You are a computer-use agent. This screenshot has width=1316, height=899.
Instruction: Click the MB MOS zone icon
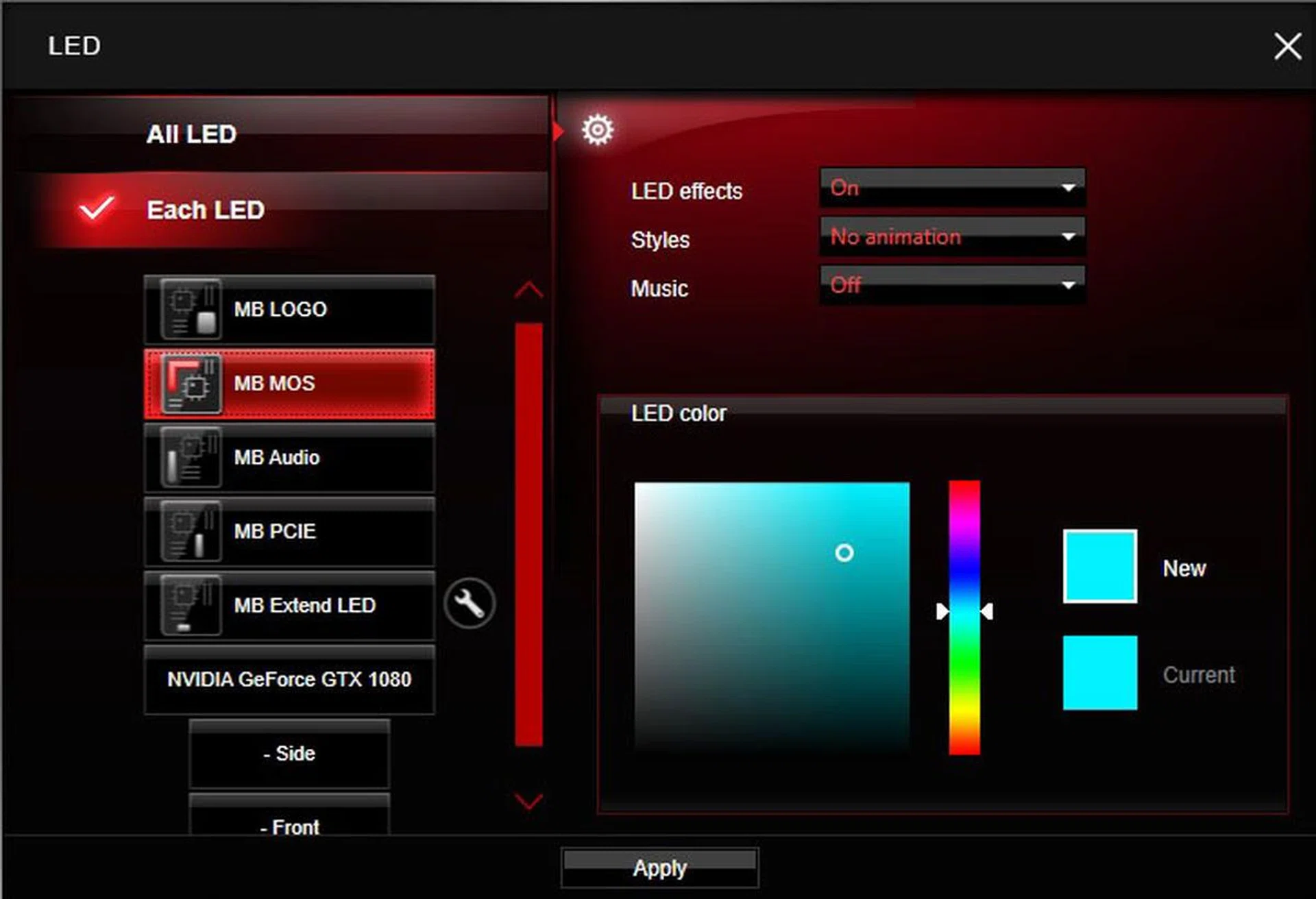(191, 384)
